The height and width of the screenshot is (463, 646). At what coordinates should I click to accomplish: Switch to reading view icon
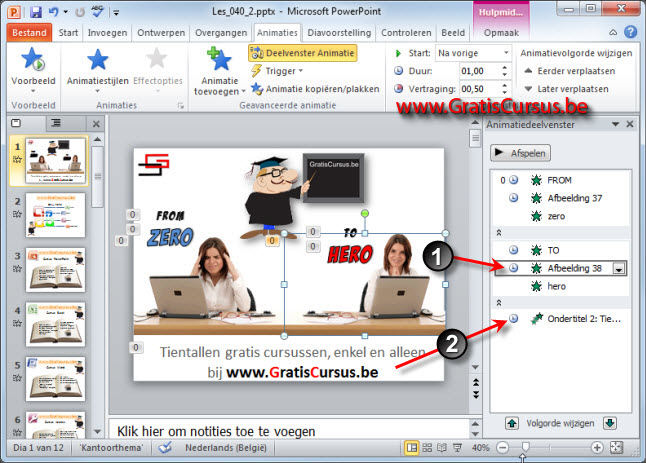[442, 447]
